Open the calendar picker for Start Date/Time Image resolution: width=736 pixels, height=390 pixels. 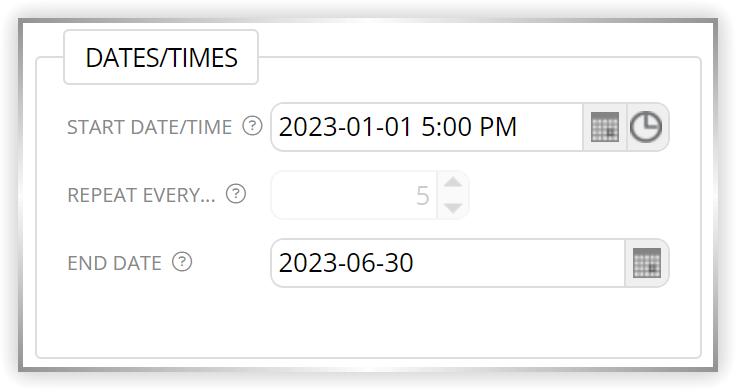[x=605, y=127]
